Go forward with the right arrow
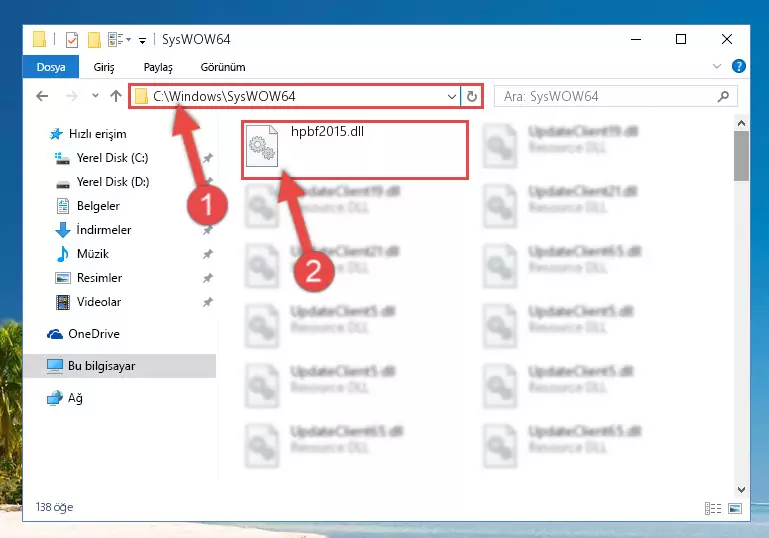Screen dimensions: 769x538 click(x=72, y=96)
